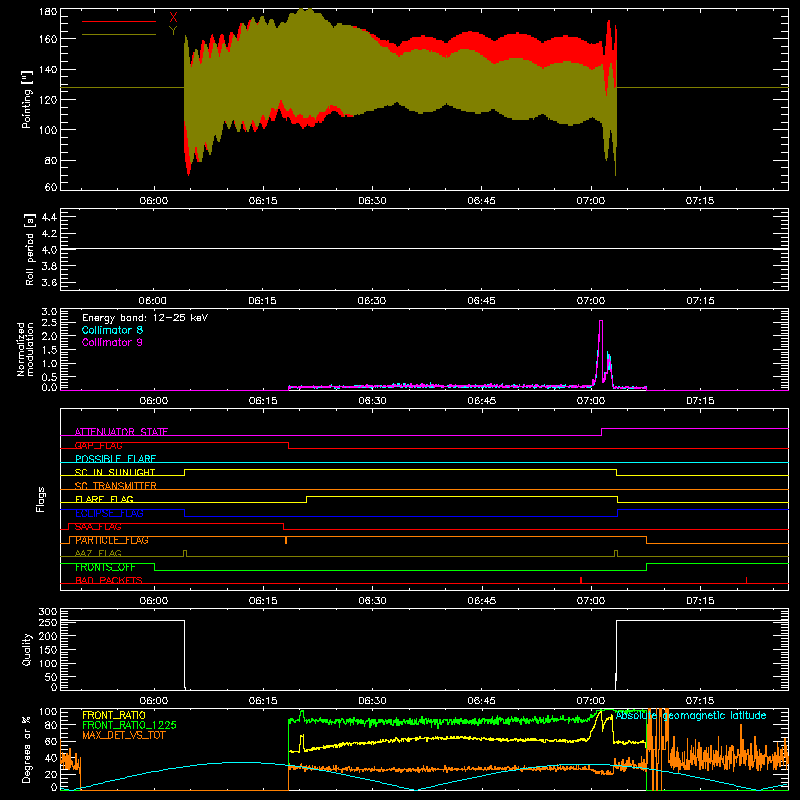The height and width of the screenshot is (800, 800).
Task: Click the 07:00 time label under the modulation panel
Action: pyautogui.click(x=591, y=401)
